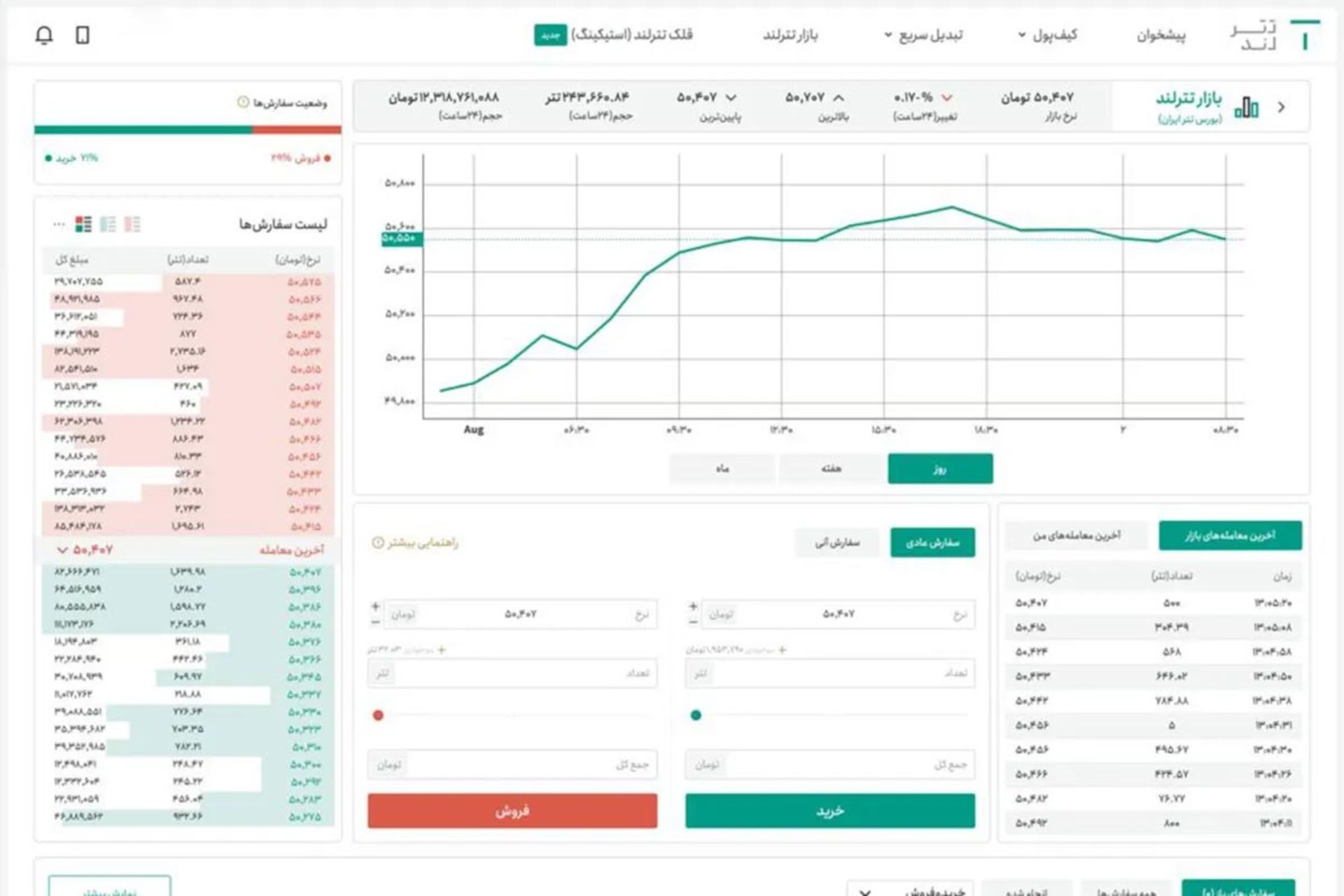The height and width of the screenshot is (896, 1344).
Task: Click the green buy amount slider handle
Action: click(x=696, y=715)
